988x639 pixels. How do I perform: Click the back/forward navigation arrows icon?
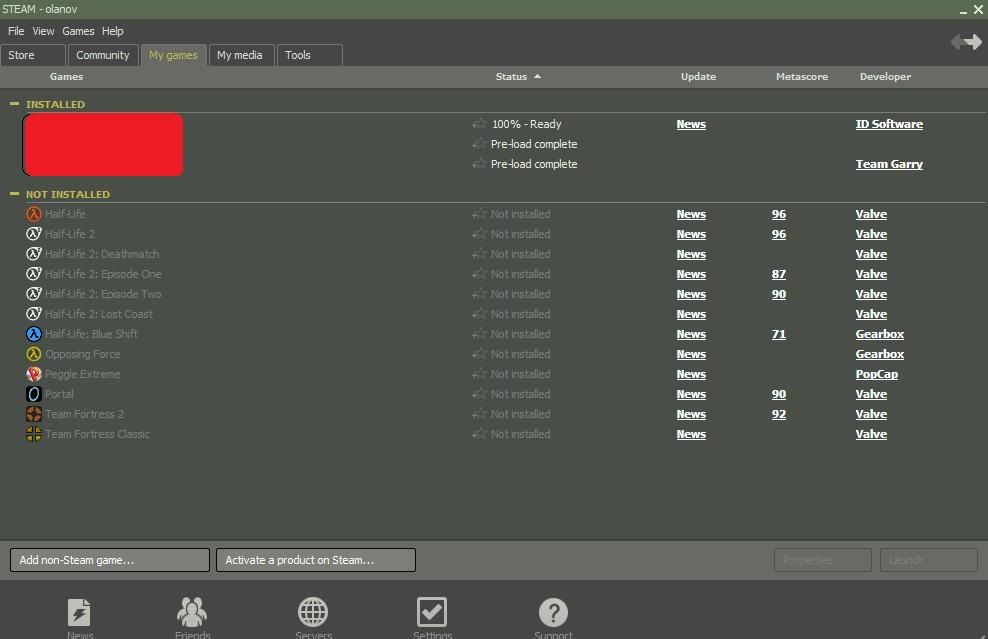tap(967, 42)
